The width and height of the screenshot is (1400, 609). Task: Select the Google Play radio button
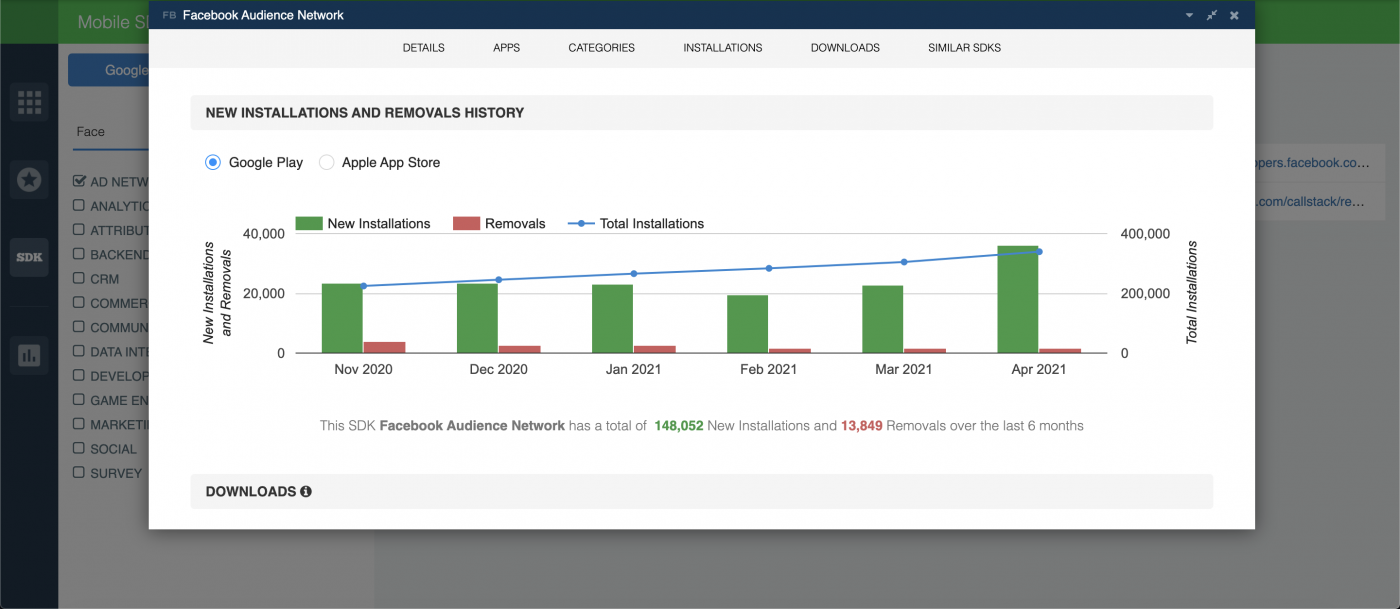(213, 162)
